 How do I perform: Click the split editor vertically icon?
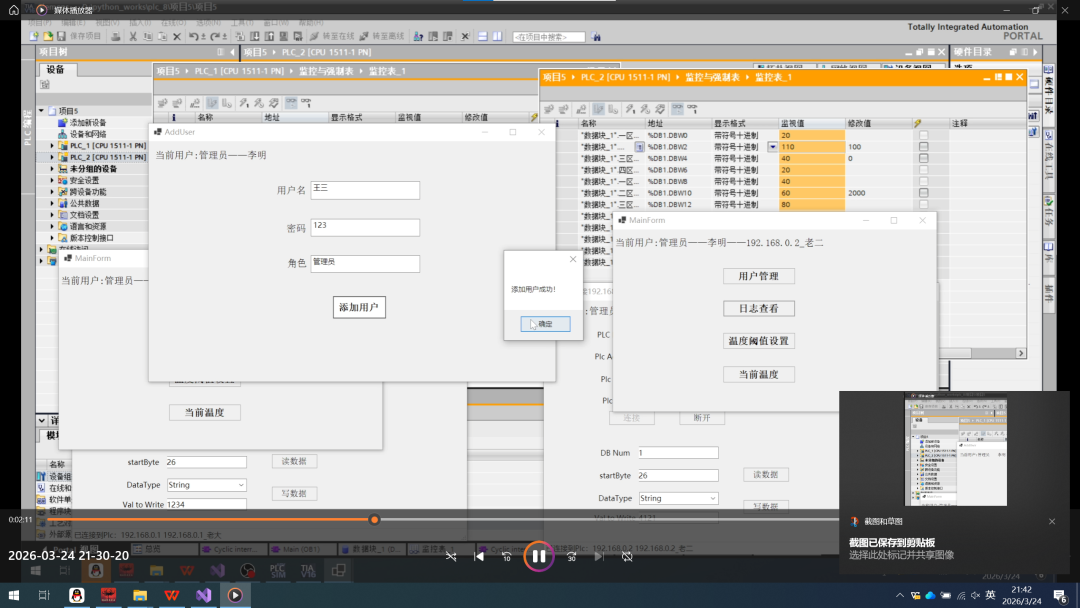(497, 36)
